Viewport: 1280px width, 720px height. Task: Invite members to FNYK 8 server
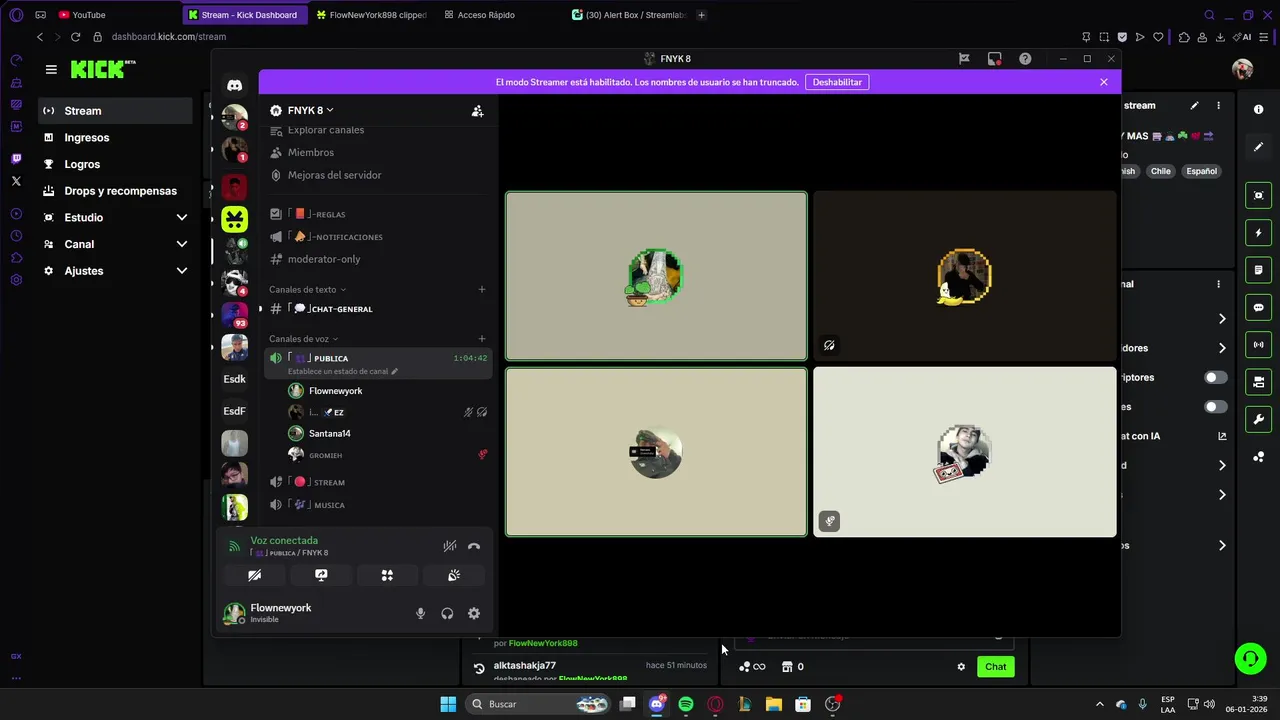coord(477,111)
